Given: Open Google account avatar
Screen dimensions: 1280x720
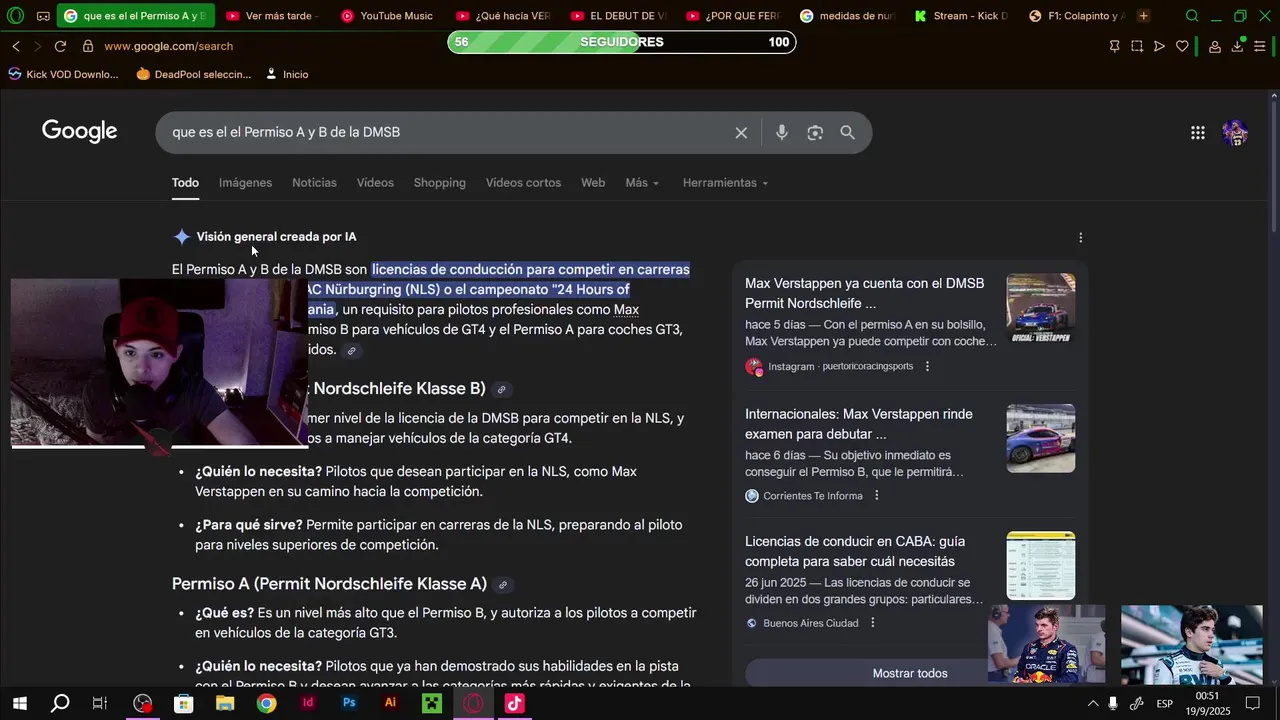Looking at the screenshot, I should 1235,133.
